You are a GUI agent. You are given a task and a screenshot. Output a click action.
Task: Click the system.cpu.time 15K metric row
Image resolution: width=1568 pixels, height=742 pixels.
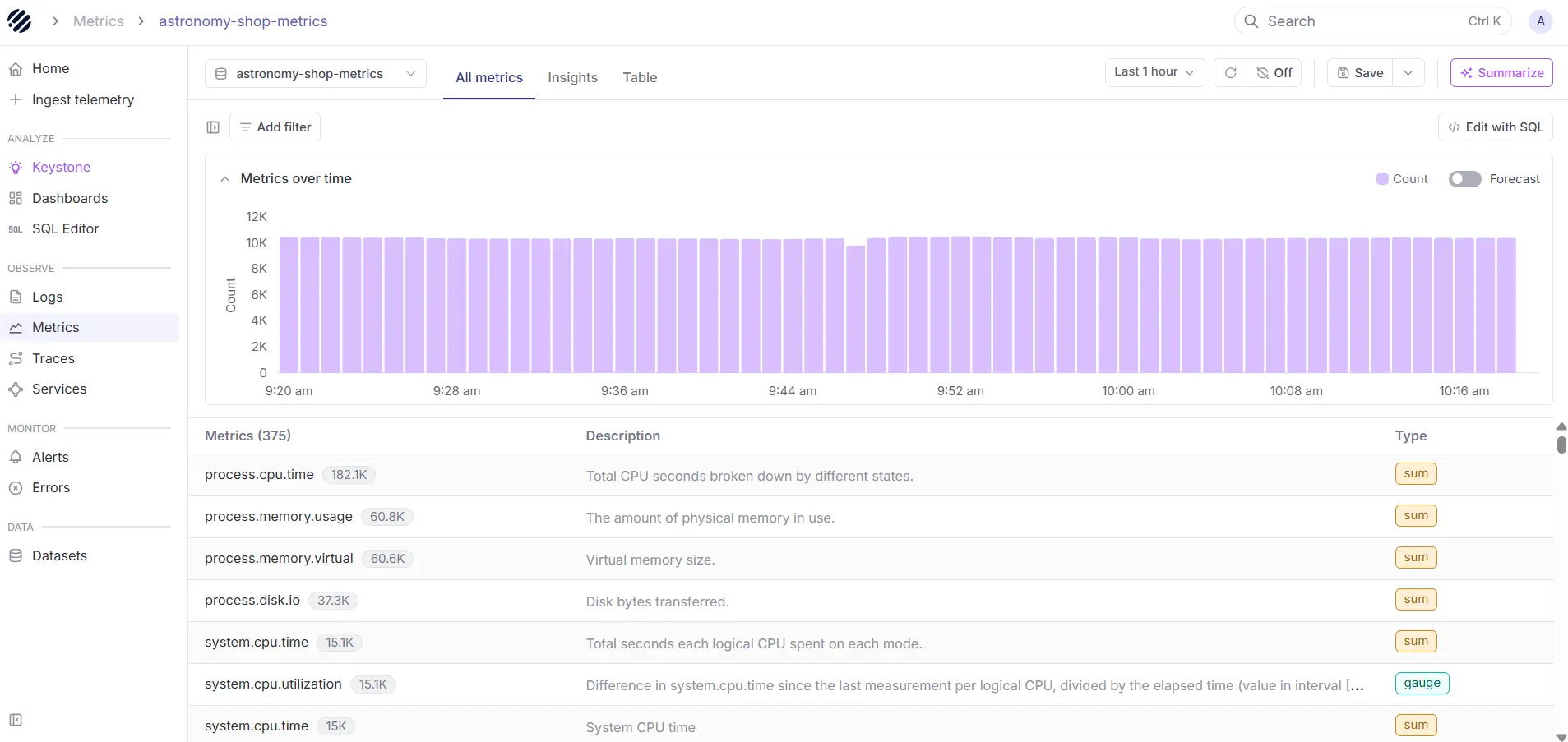pos(871,725)
